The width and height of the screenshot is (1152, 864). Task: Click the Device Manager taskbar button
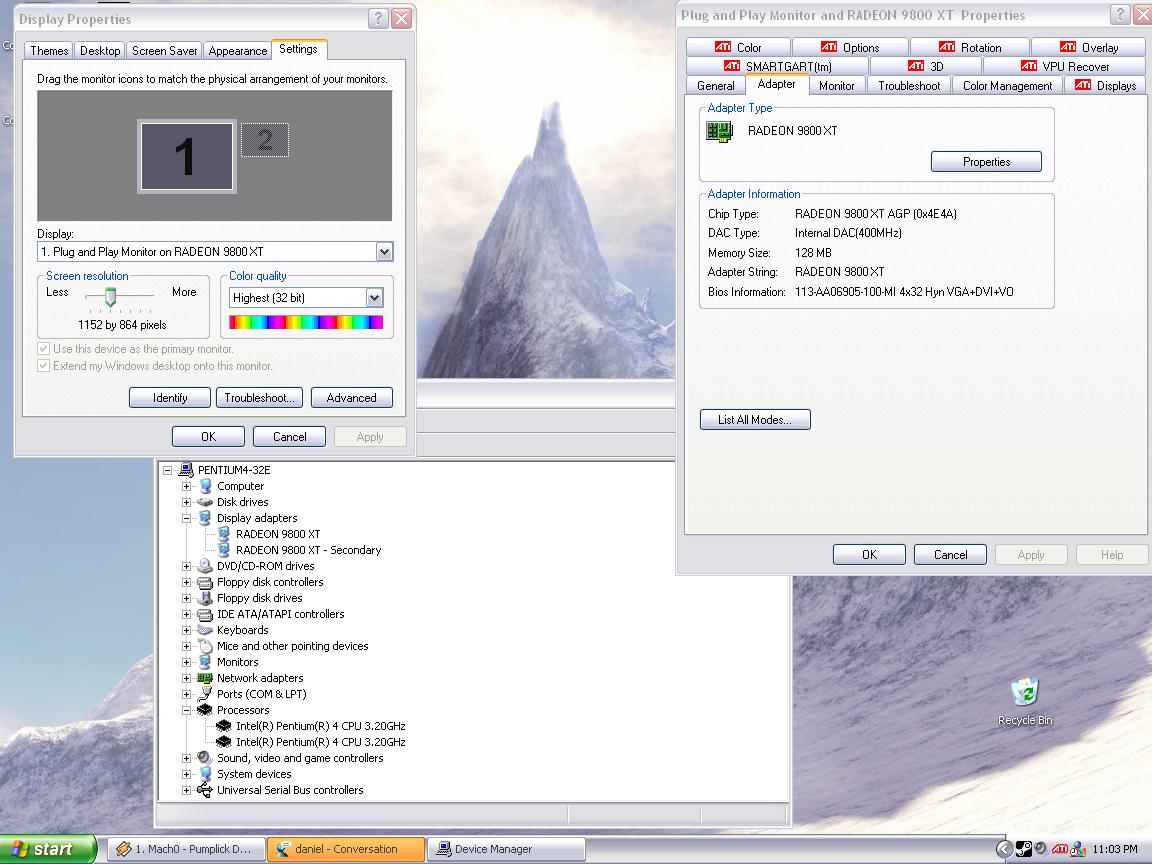[x=506, y=849]
